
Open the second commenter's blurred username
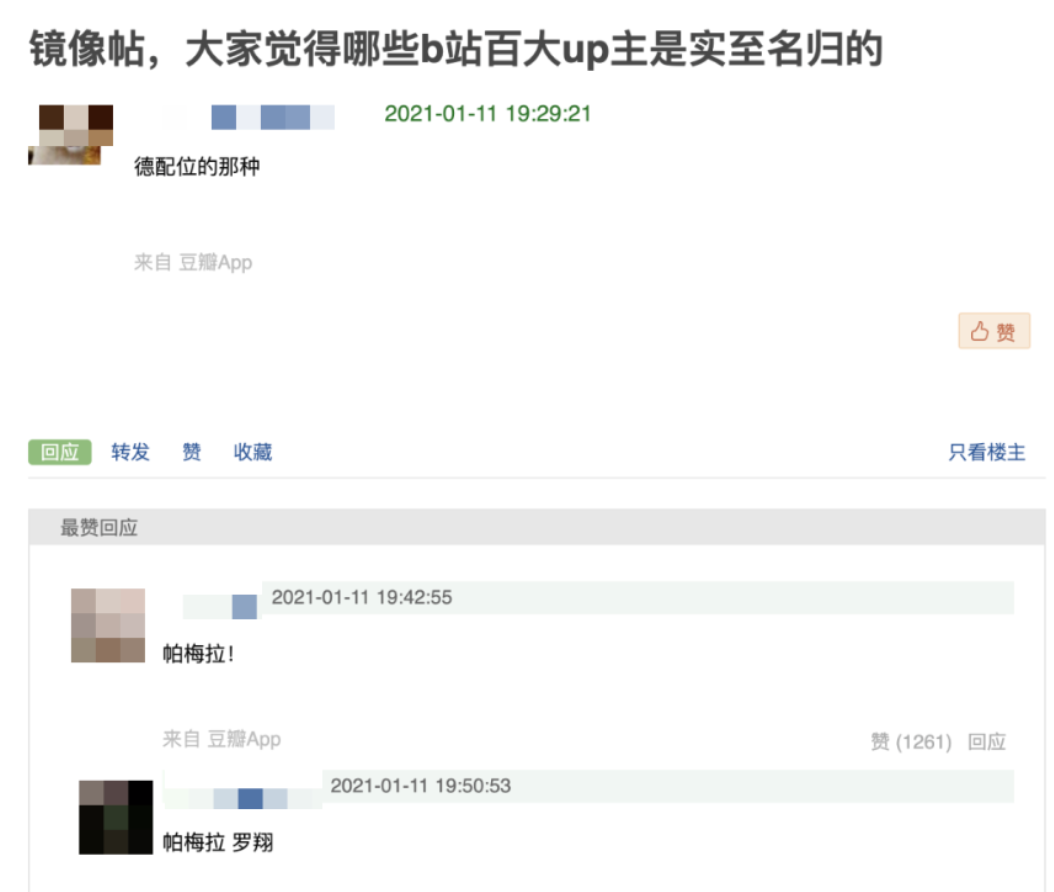[243, 798]
